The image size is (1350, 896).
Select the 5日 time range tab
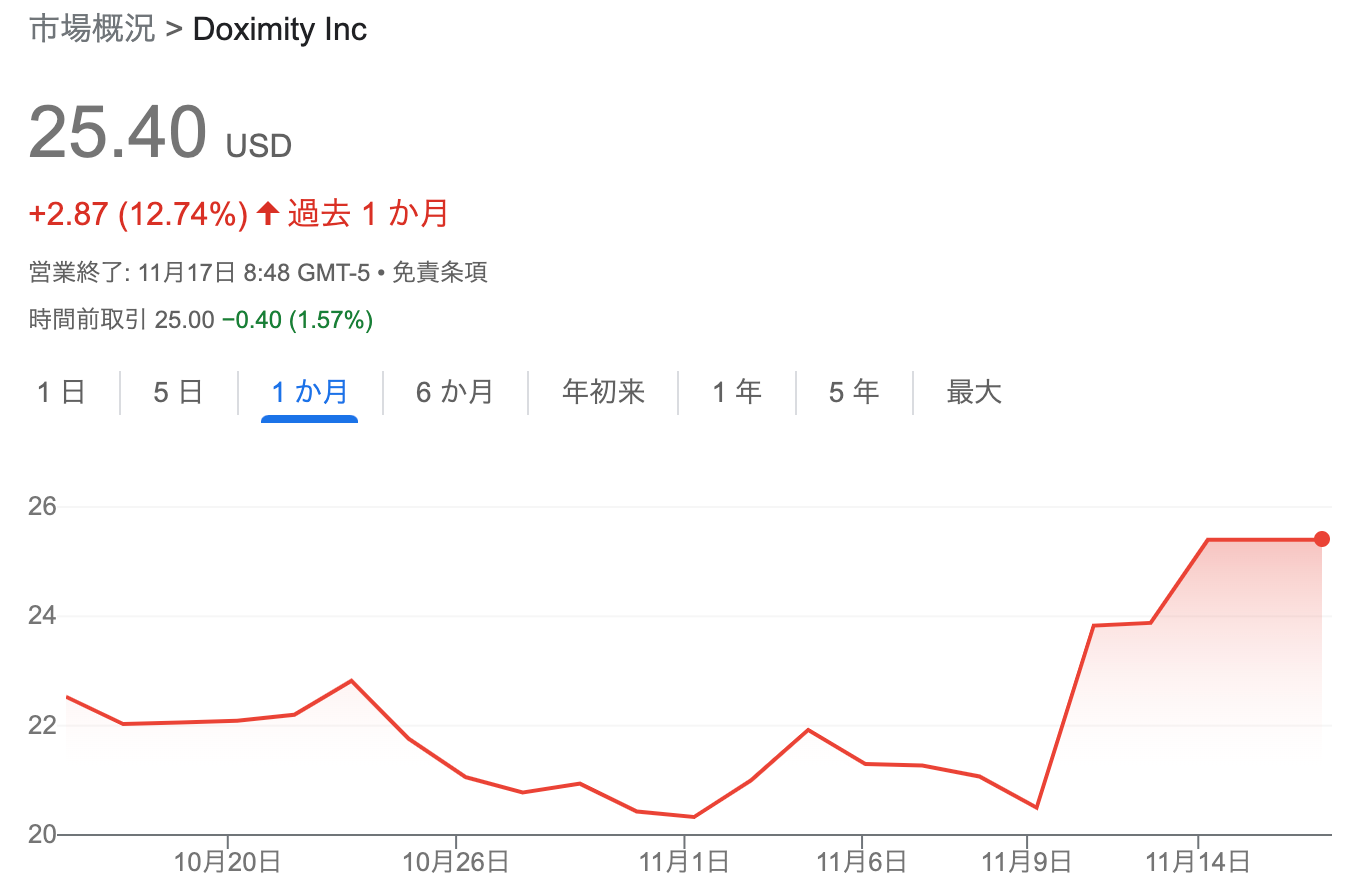tap(178, 392)
